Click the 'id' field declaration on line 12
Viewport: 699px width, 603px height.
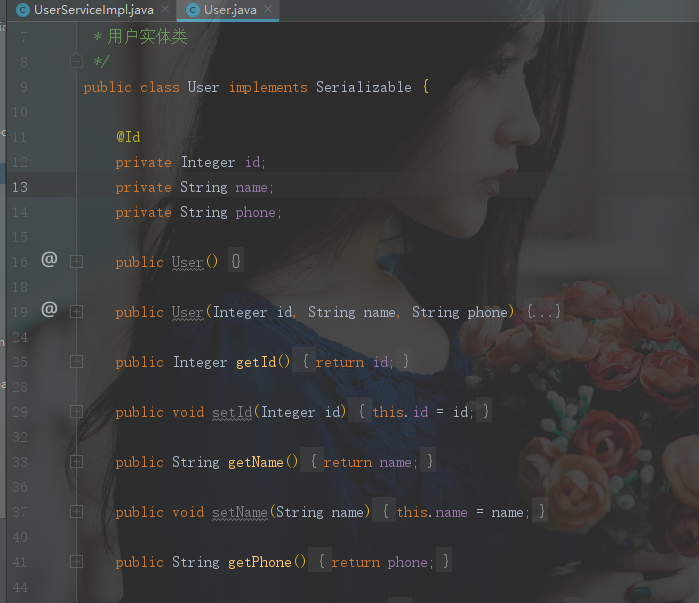252,162
